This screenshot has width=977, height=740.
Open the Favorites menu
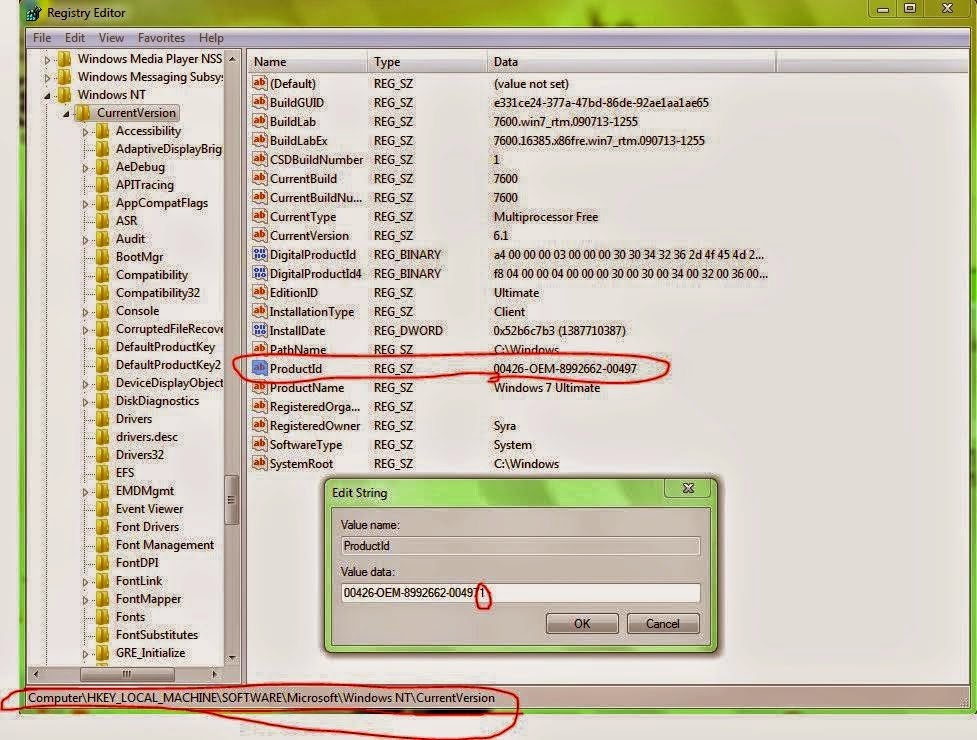click(161, 38)
